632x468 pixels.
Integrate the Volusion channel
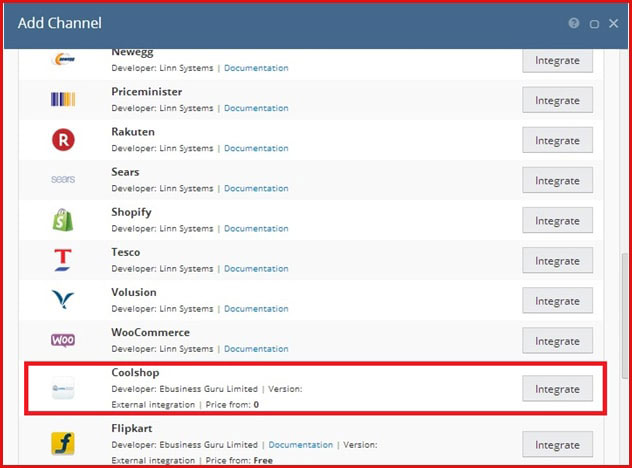pos(557,300)
